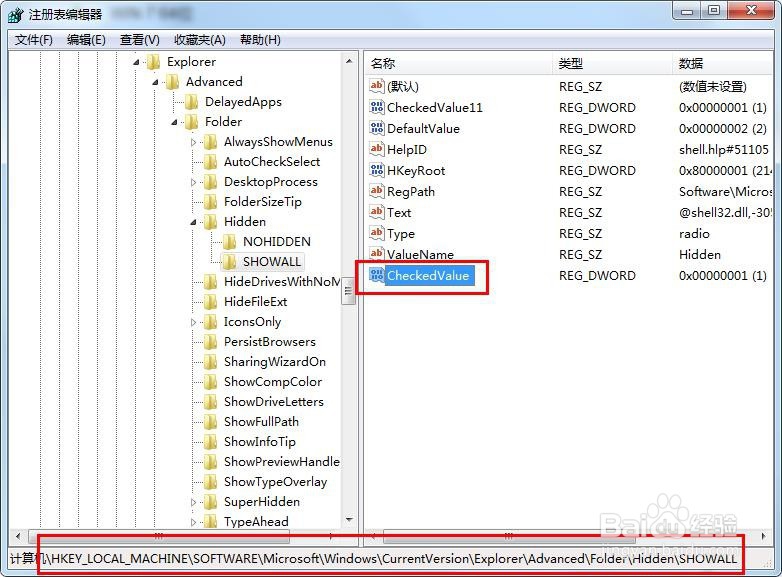Screen dimensions: 782x577
Task: Click the data value 0x00000002 (2)
Action: (723, 129)
